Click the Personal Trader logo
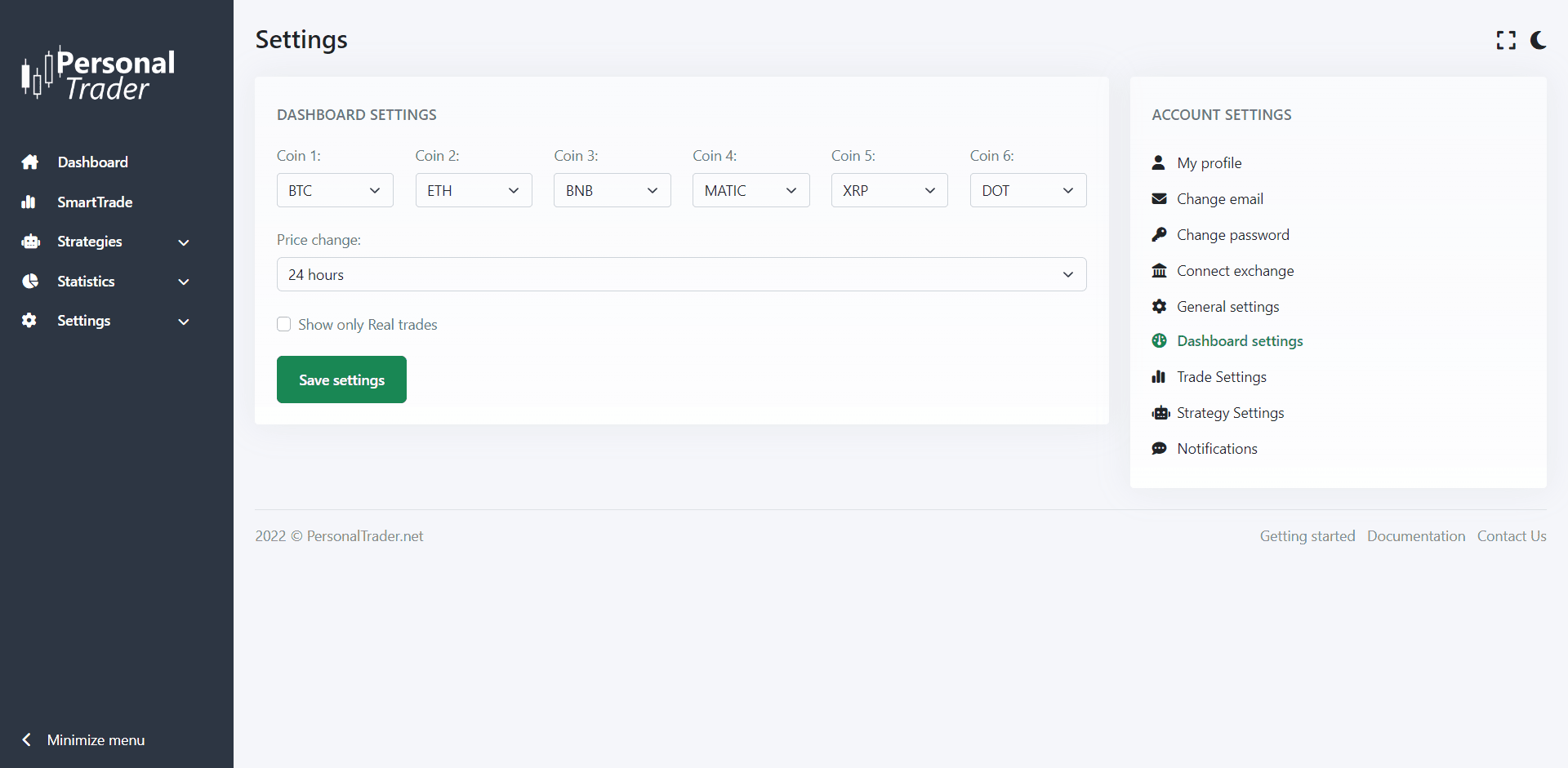 (x=98, y=74)
